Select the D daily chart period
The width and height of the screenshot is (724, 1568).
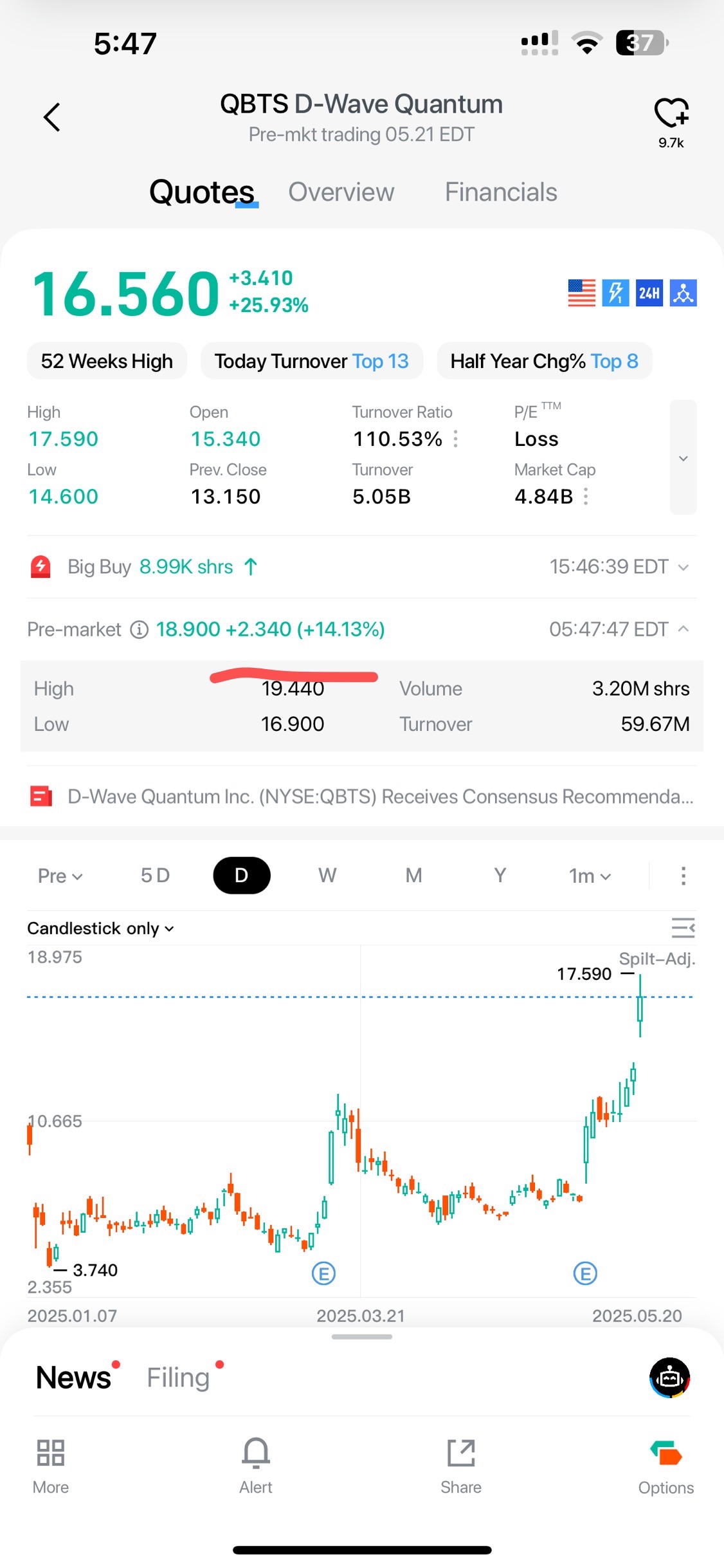(241, 875)
